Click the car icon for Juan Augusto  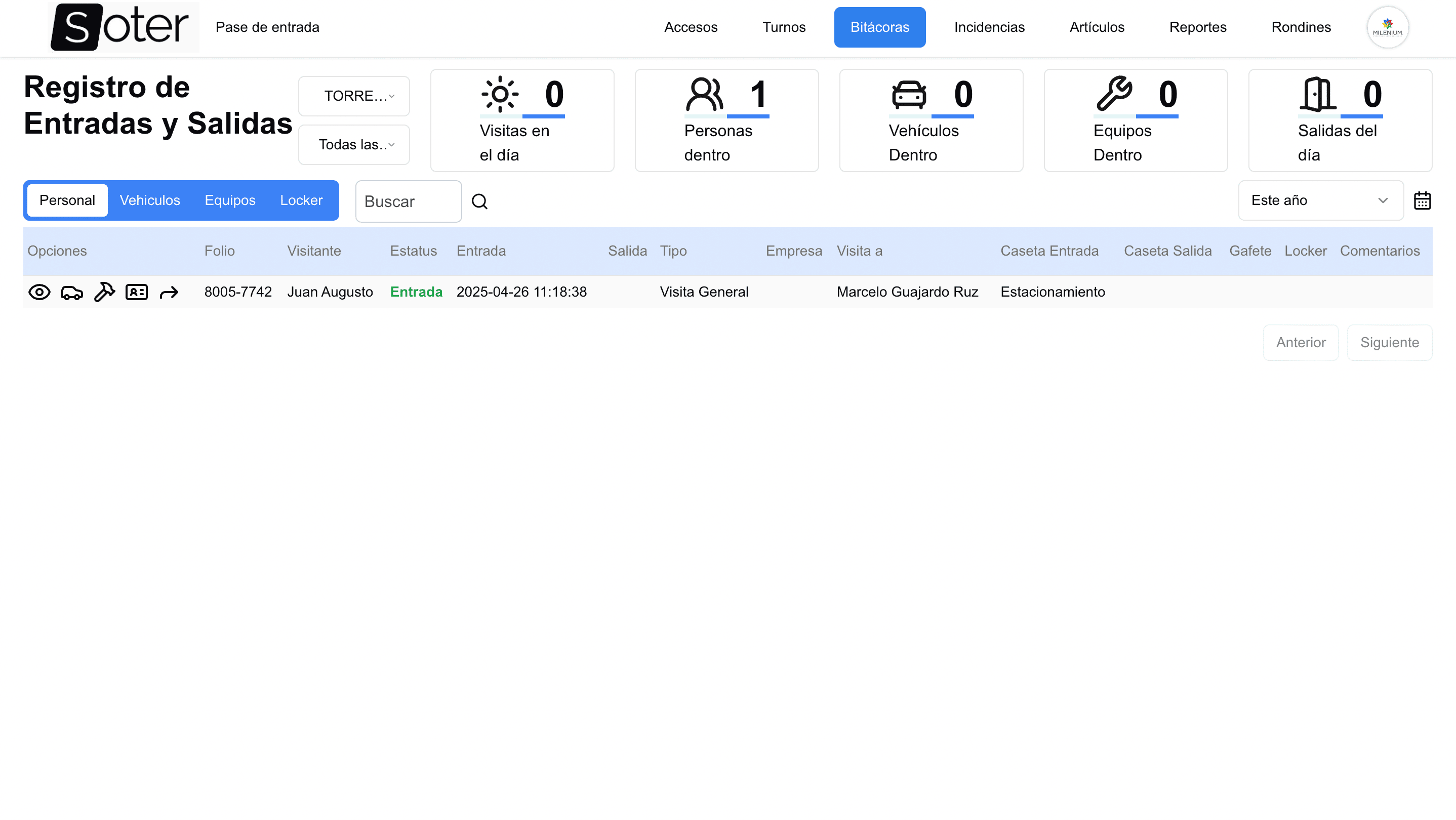72,292
